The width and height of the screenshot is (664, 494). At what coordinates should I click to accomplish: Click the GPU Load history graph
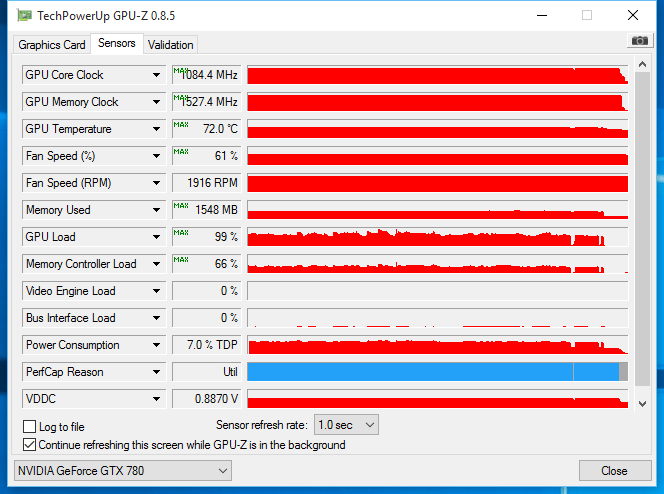[437, 237]
